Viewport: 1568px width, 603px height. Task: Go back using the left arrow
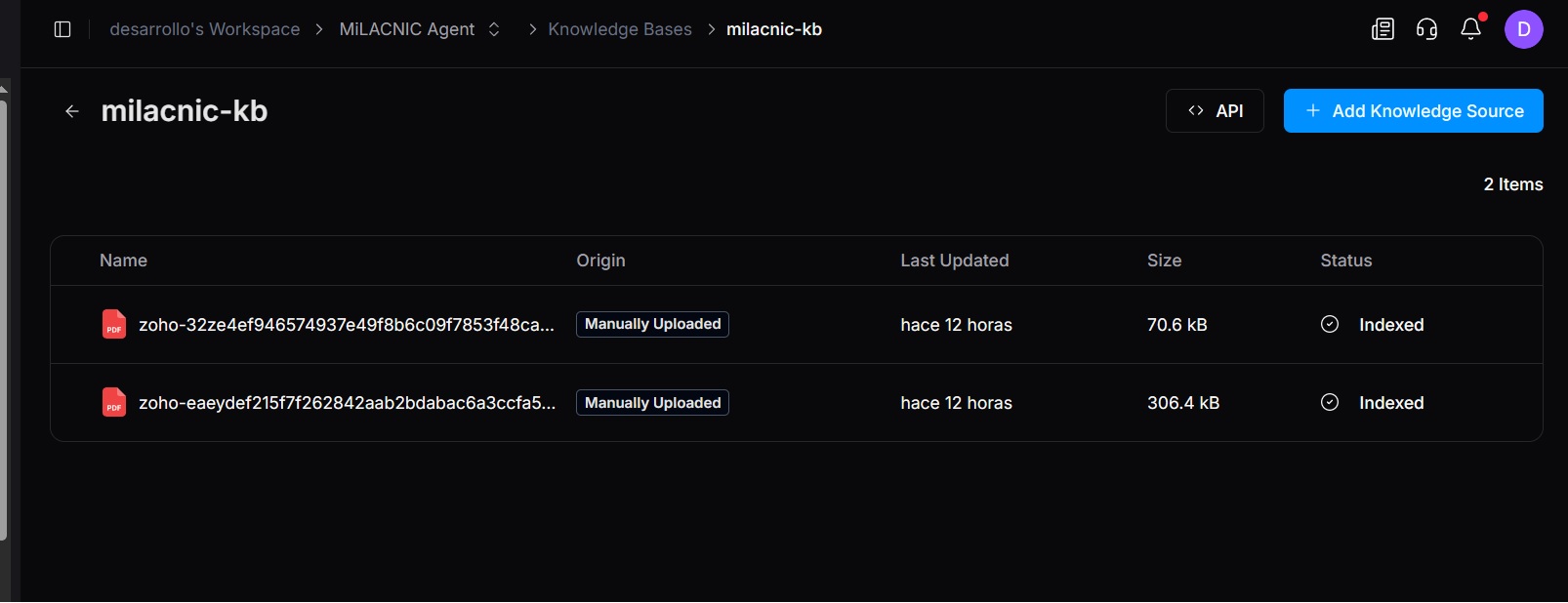click(71, 111)
